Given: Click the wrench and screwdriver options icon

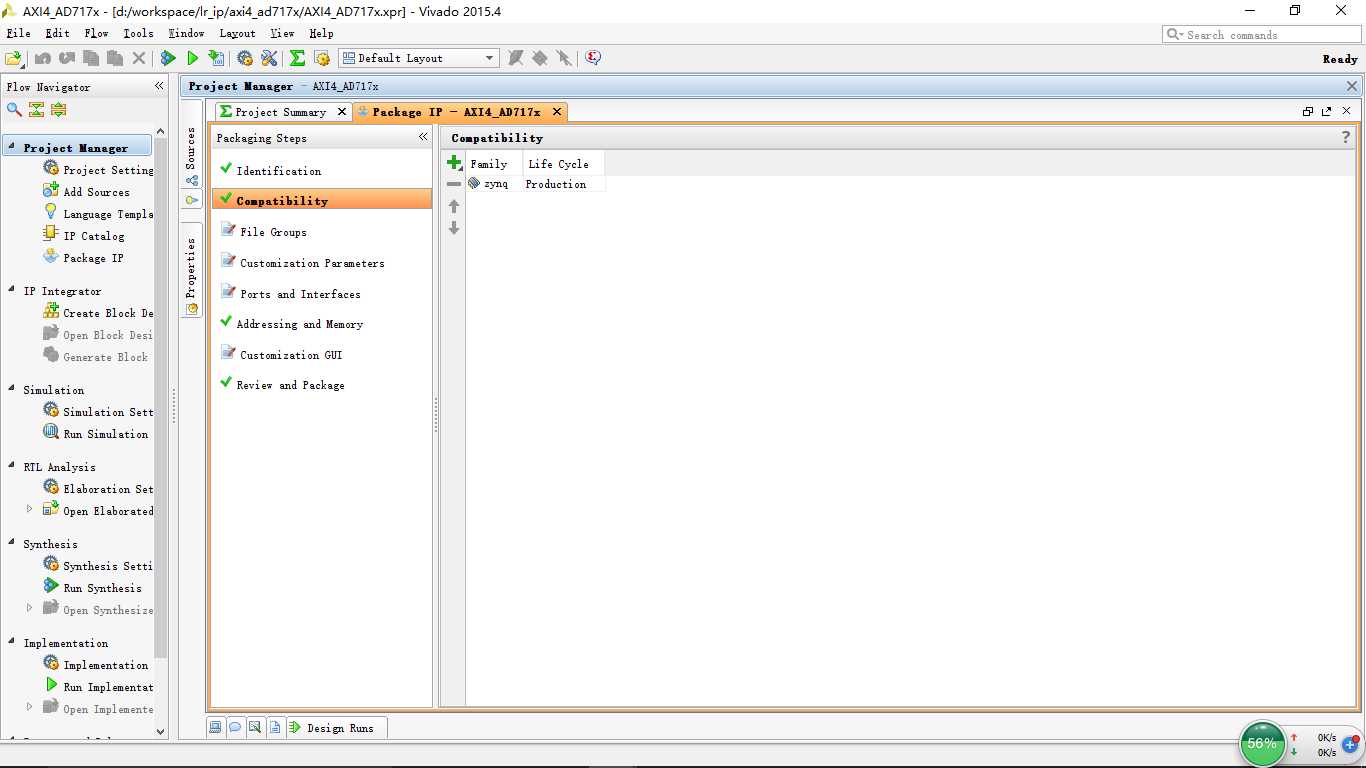Looking at the screenshot, I should 269,58.
